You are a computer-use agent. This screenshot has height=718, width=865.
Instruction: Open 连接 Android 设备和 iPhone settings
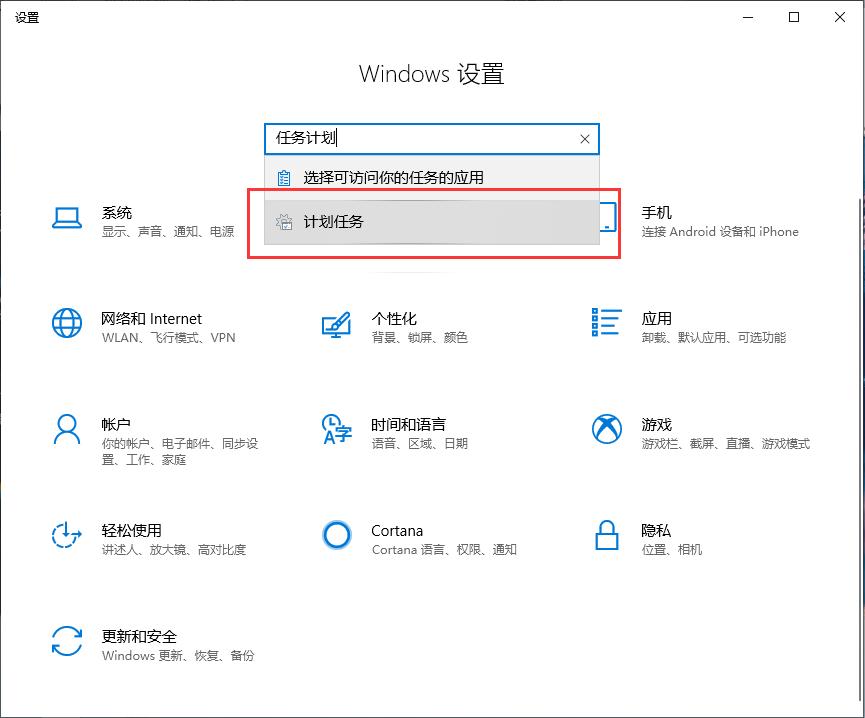pos(721,231)
